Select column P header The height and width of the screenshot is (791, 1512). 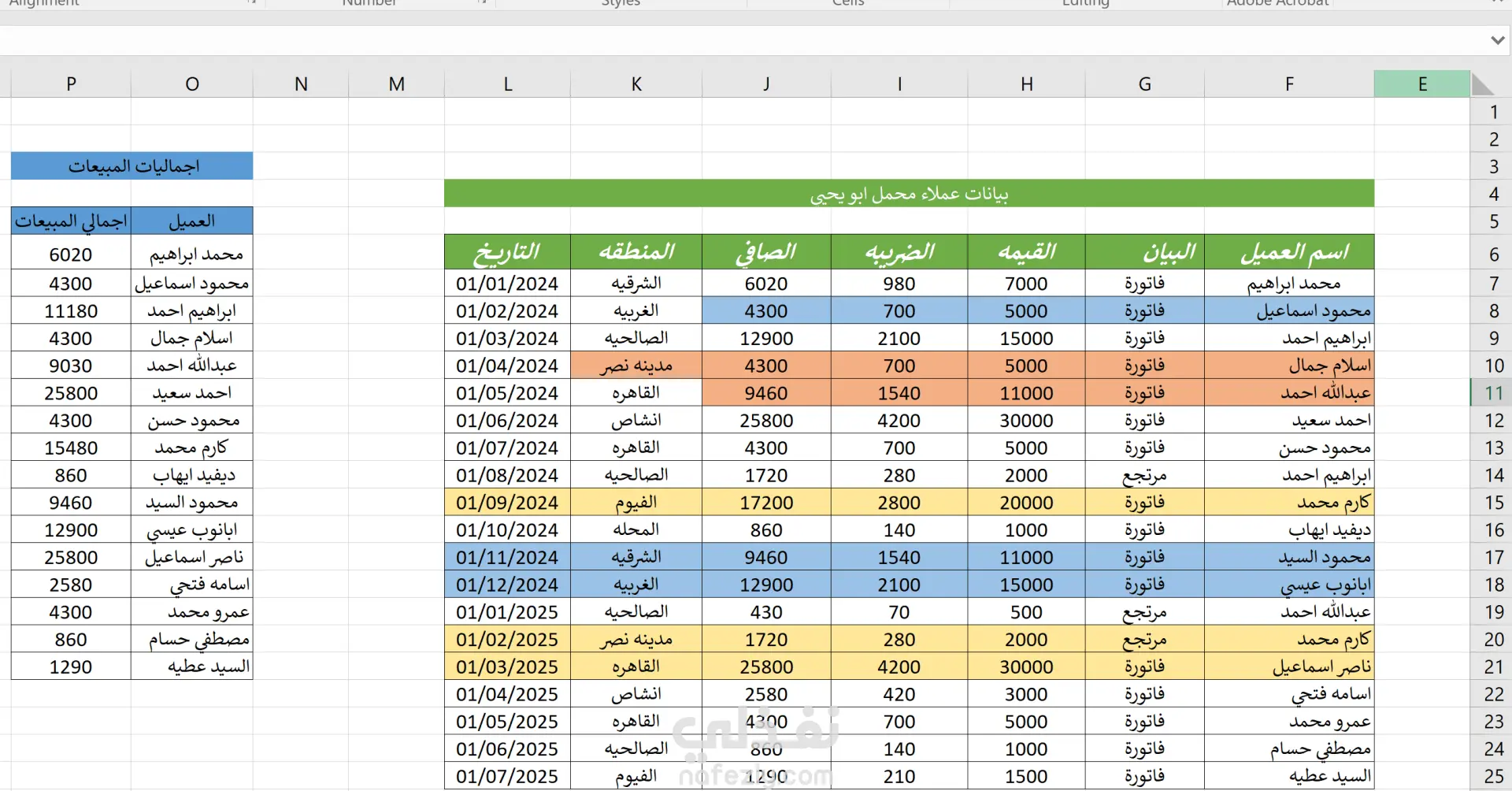pos(71,84)
